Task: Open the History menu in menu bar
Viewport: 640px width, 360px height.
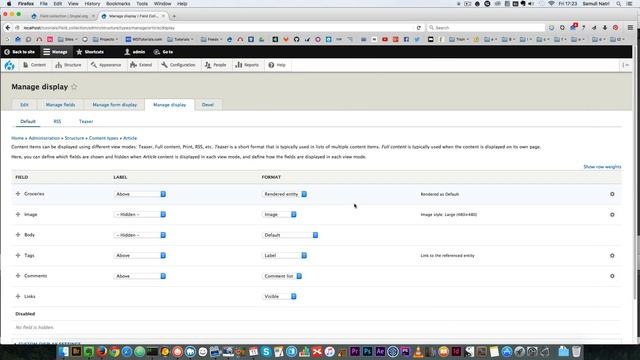Action: [x=92, y=4]
